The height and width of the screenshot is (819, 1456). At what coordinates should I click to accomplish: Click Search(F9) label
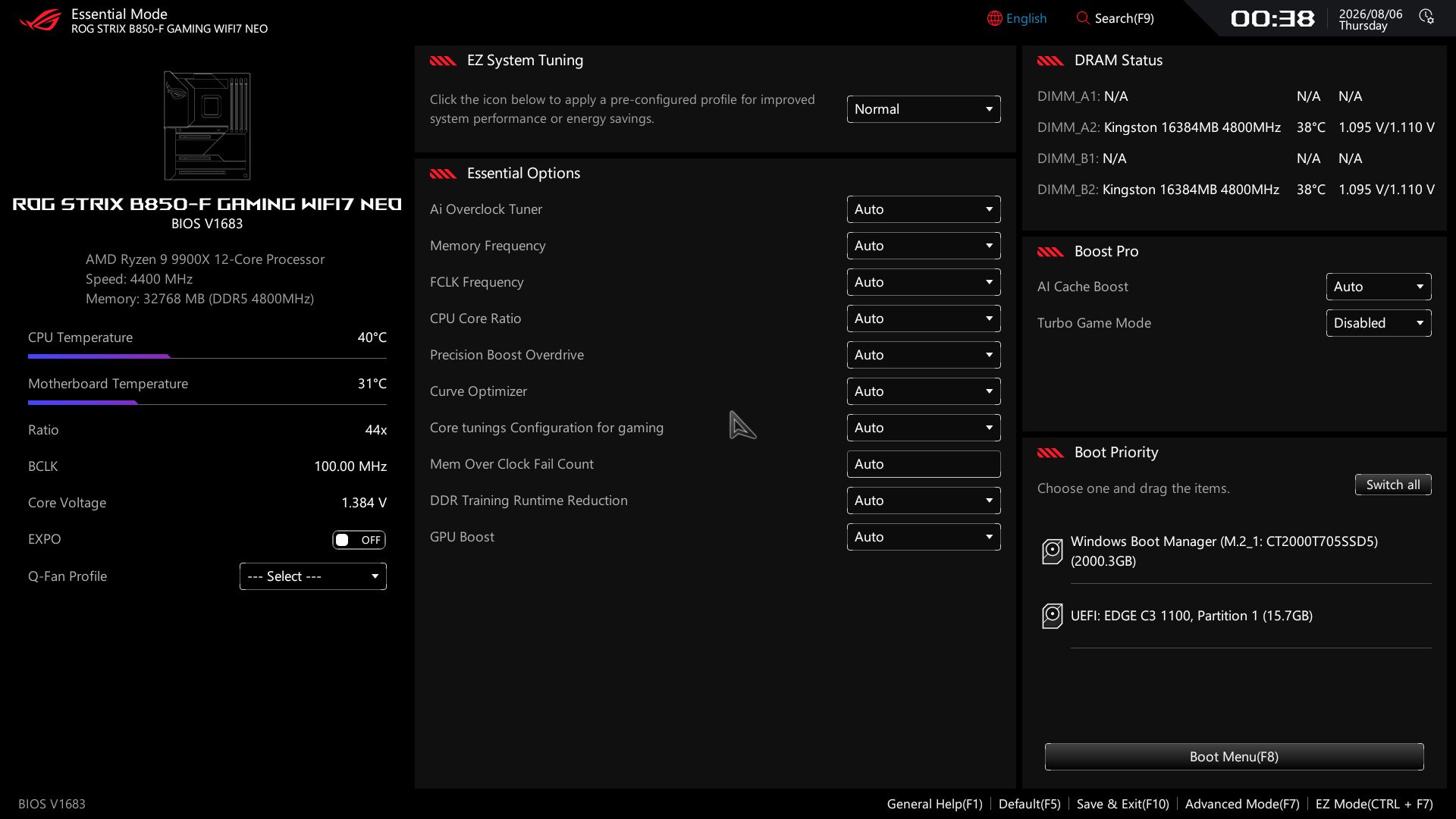coord(1124,18)
